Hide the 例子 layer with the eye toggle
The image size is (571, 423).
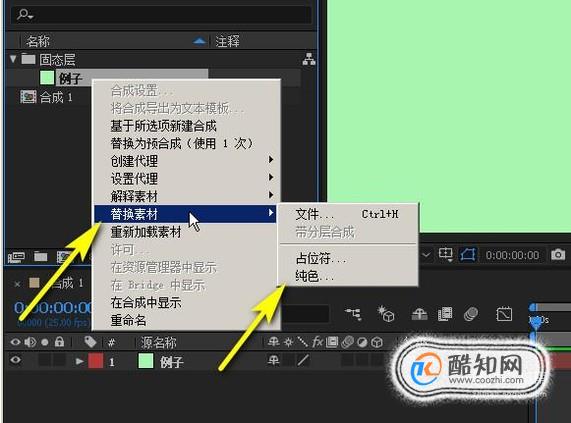click(x=15, y=360)
